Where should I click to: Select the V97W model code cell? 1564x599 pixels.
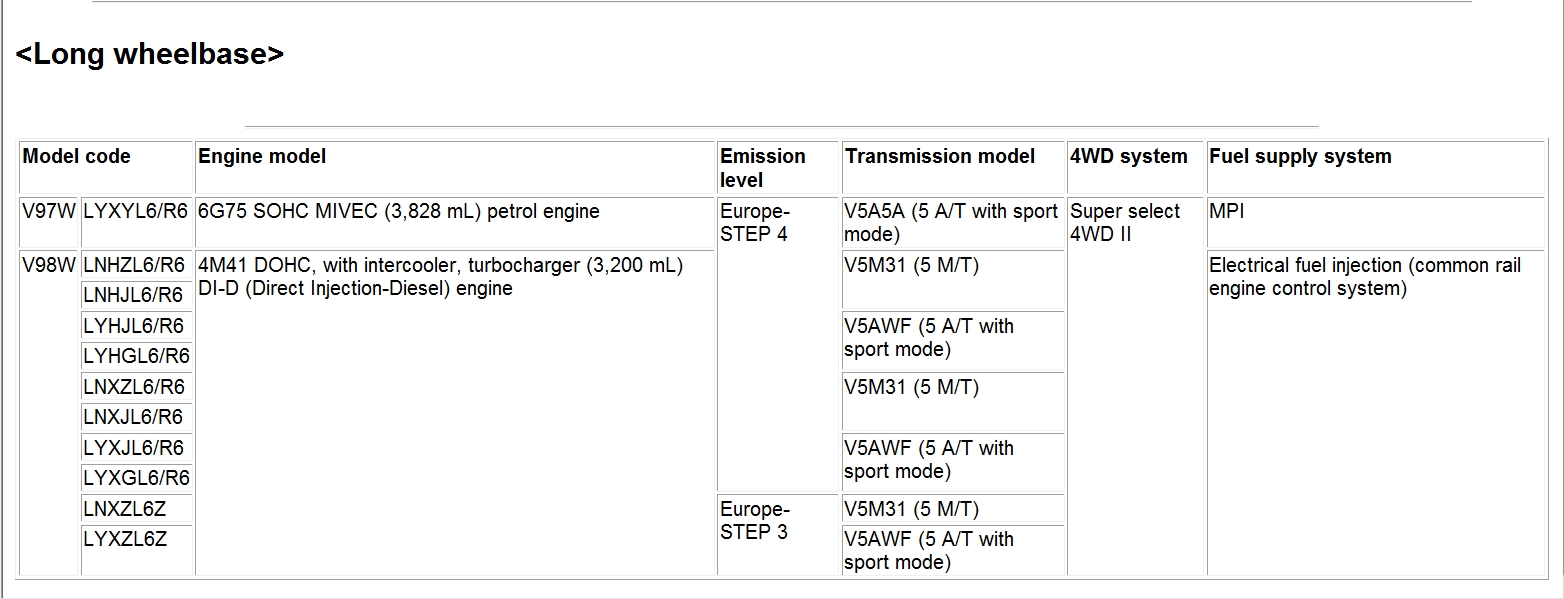click(x=49, y=212)
